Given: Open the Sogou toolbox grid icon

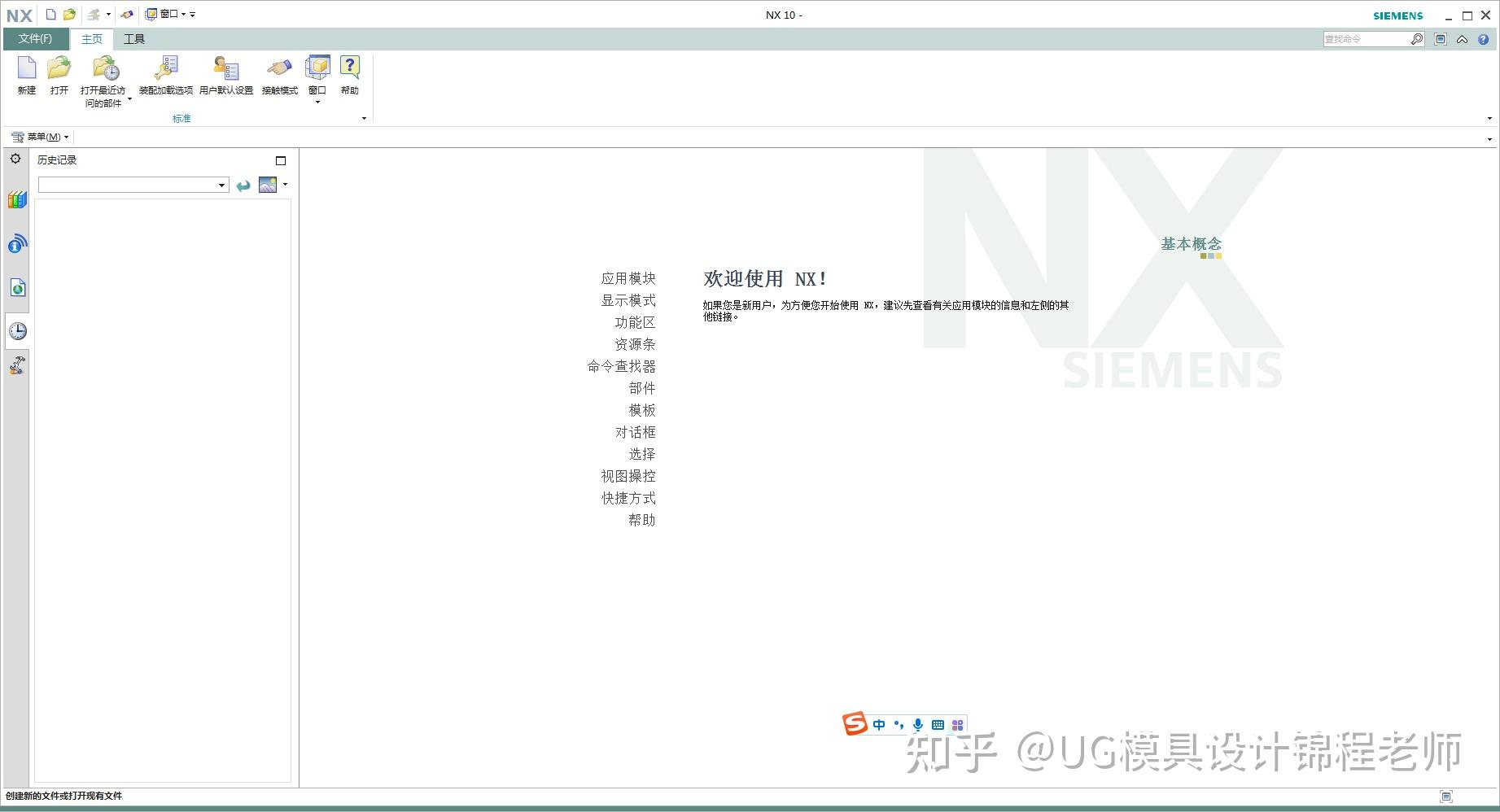Looking at the screenshot, I should click(x=958, y=725).
